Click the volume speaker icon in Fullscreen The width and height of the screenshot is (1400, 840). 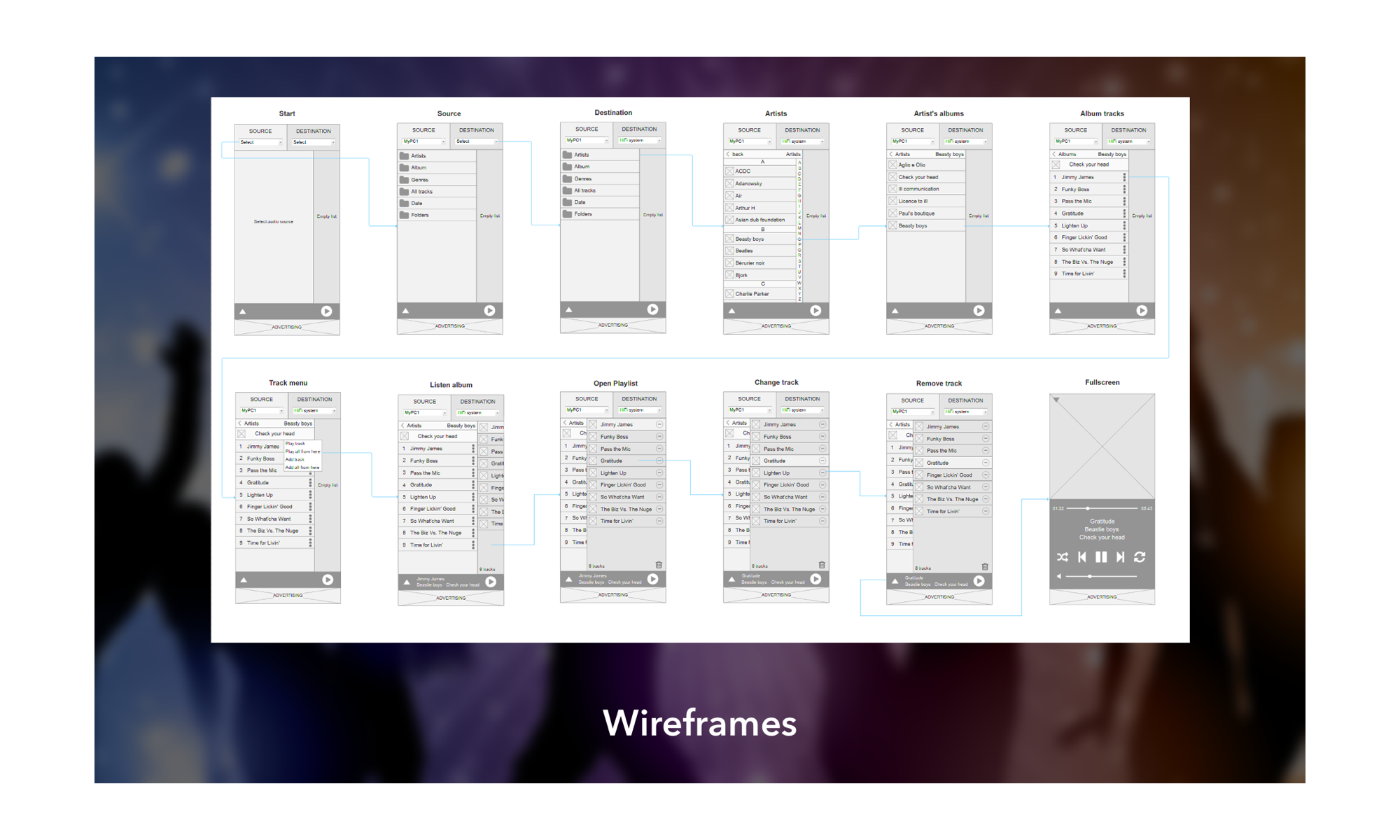click(x=1059, y=576)
